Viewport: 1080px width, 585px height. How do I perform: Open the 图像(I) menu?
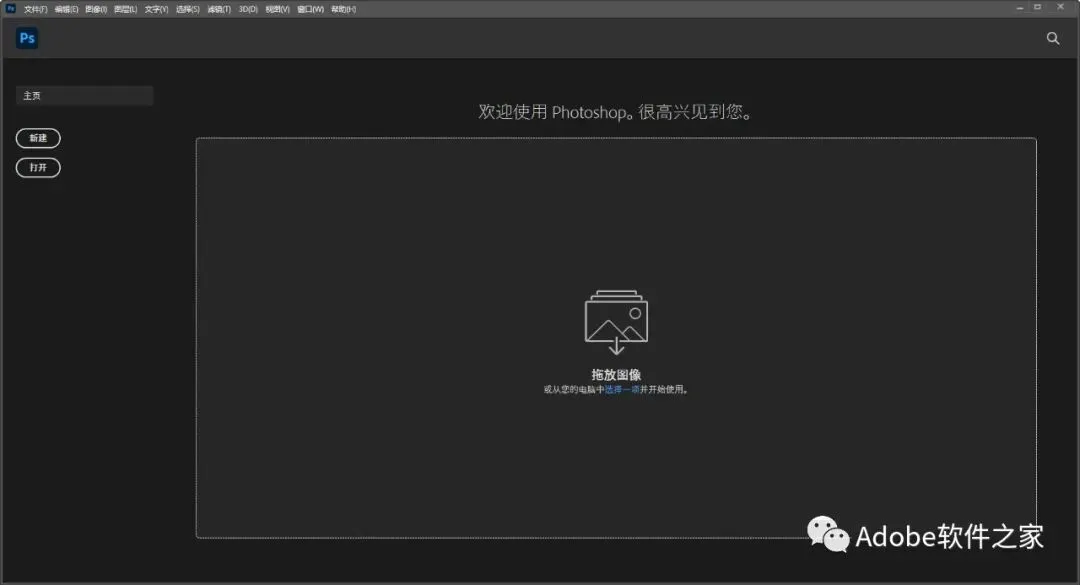tap(96, 9)
